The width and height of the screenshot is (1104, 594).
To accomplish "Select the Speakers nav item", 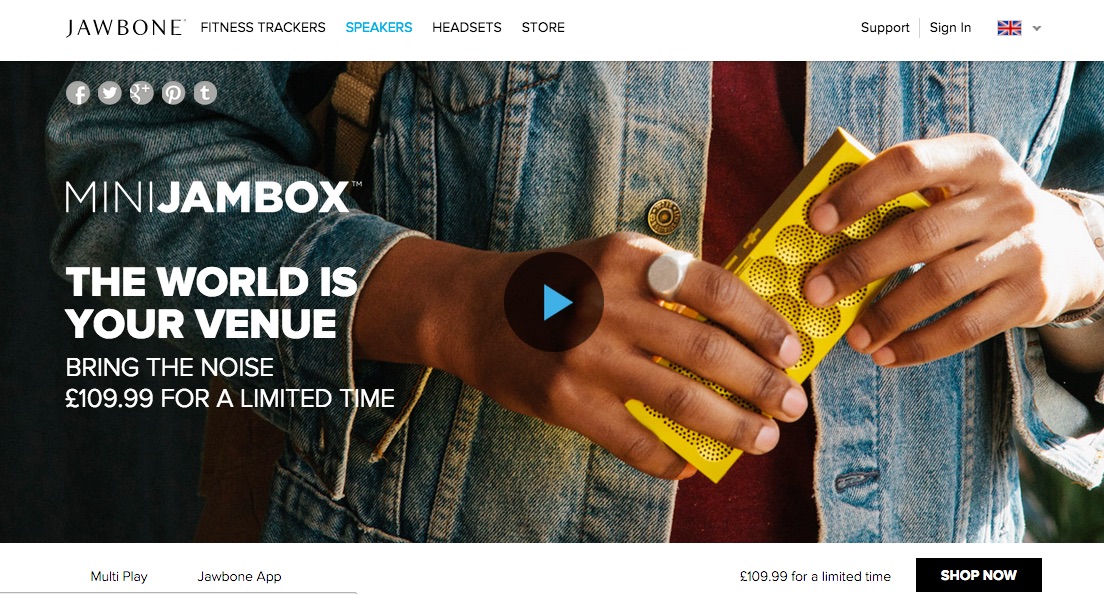I will pos(379,27).
